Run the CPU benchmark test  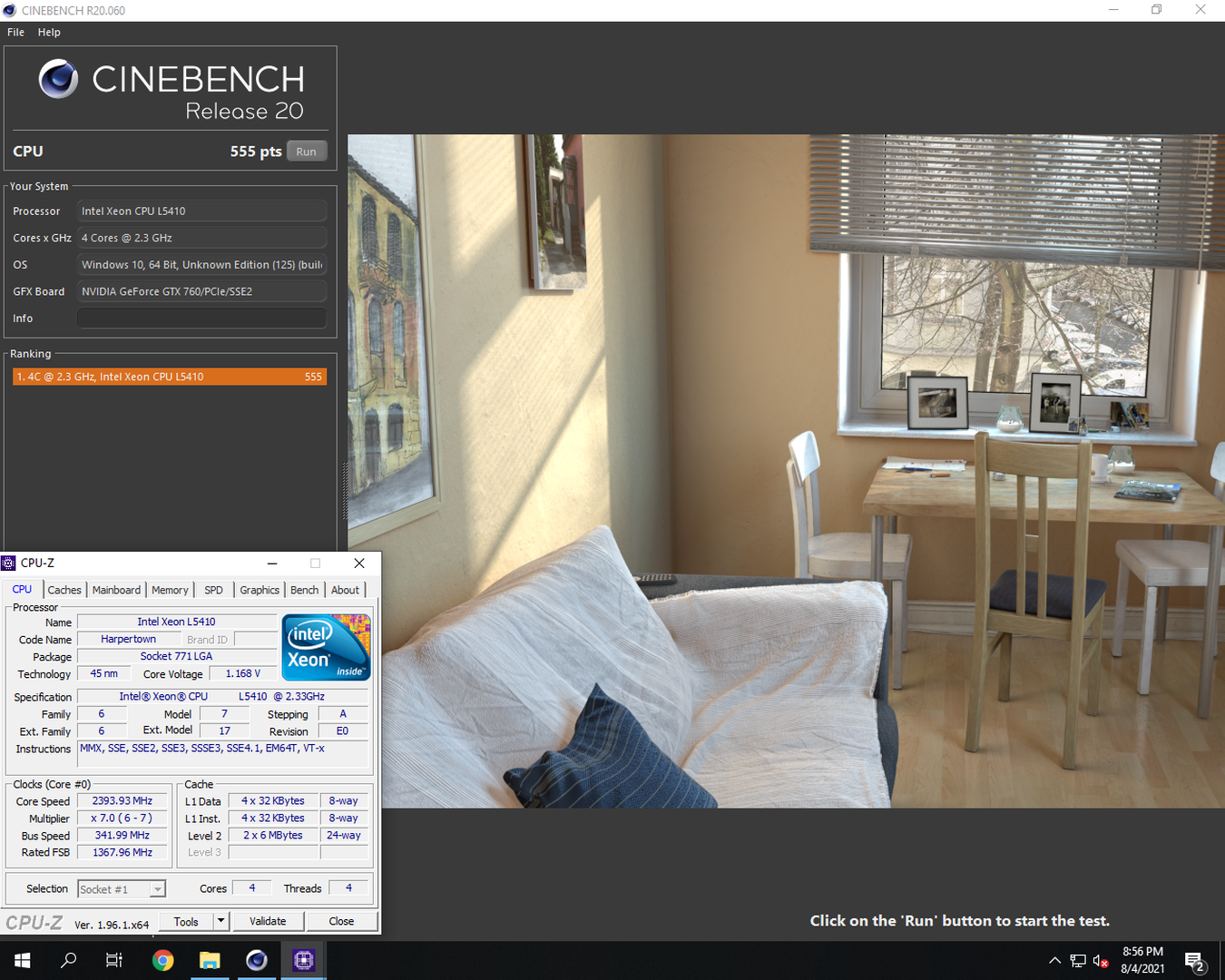point(307,152)
